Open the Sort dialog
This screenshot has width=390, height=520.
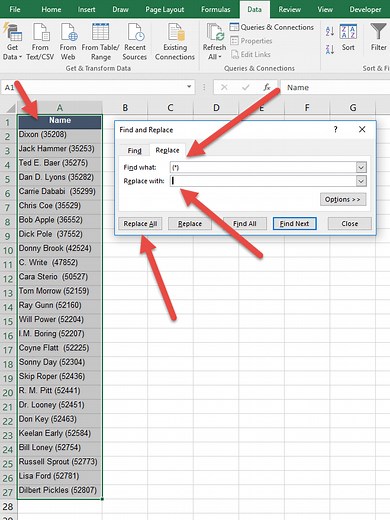tap(348, 37)
